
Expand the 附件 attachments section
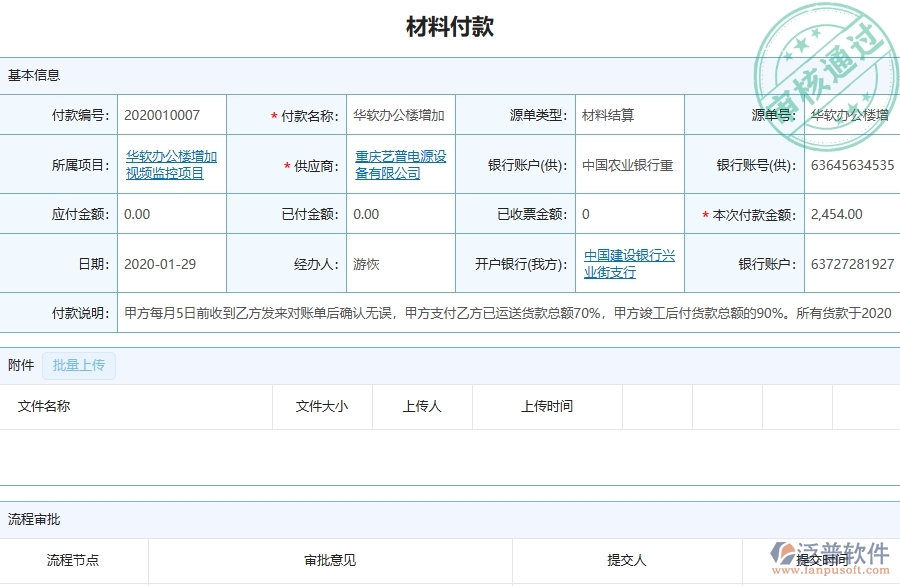pos(19,365)
